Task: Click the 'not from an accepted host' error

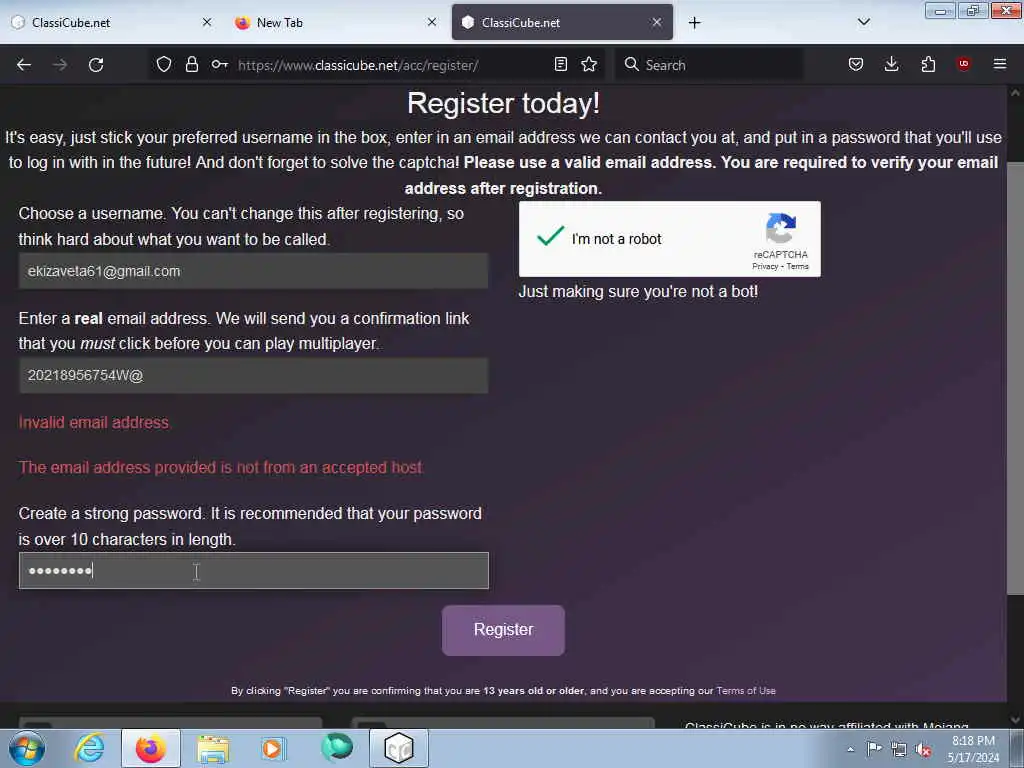Action: (x=221, y=468)
